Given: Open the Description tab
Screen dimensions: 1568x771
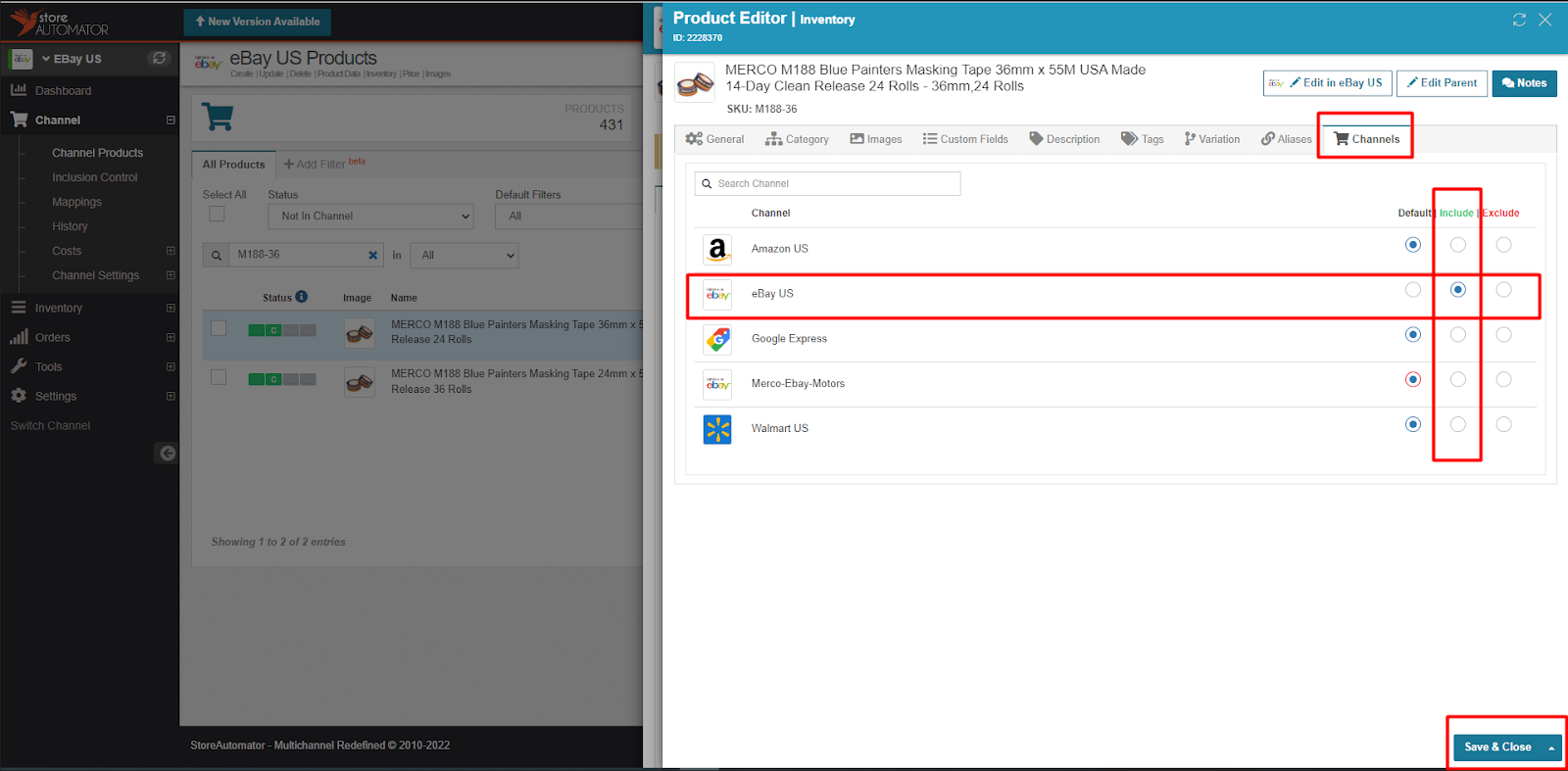Looking at the screenshot, I should tap(1064, 139).
